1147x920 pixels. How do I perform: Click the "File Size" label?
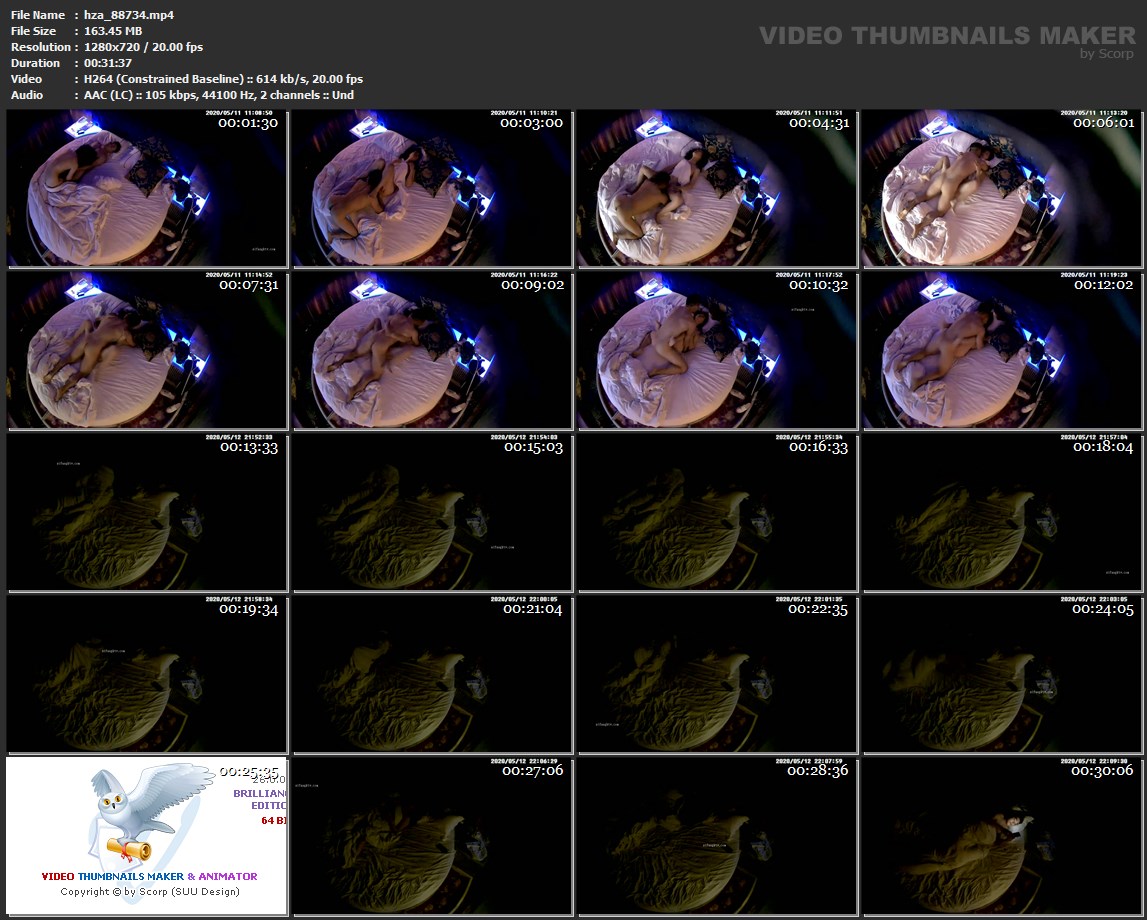point(34,31)
